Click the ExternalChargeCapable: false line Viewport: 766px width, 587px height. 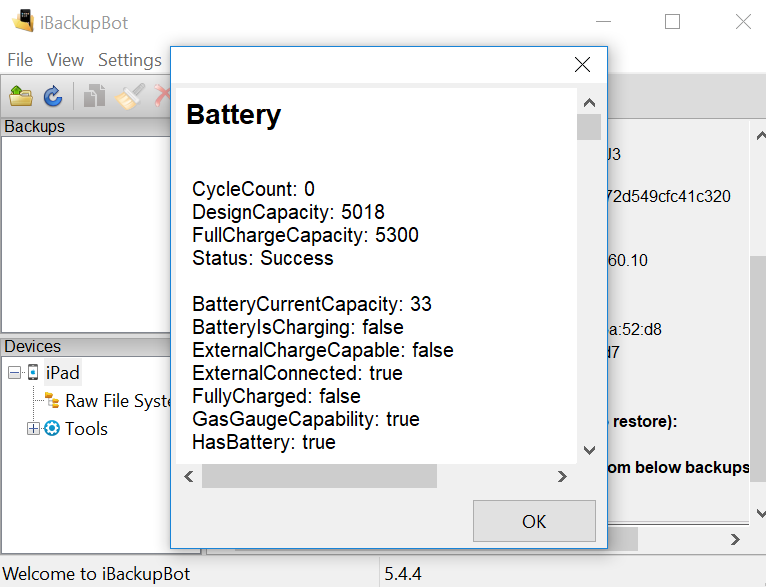323,350
